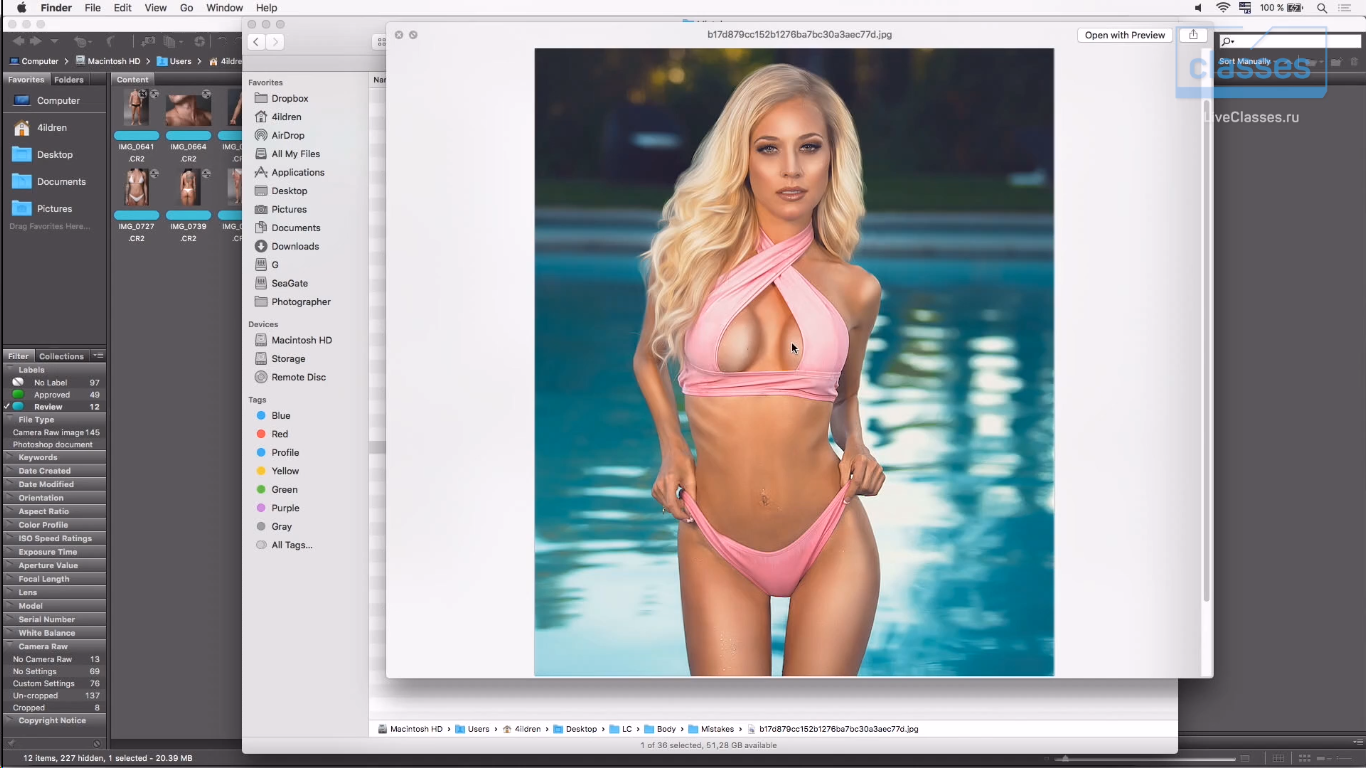Viewport: 1366px width, 768px height.
Task: Click the Share icon in Quick Look
Action: point(1193,35)
